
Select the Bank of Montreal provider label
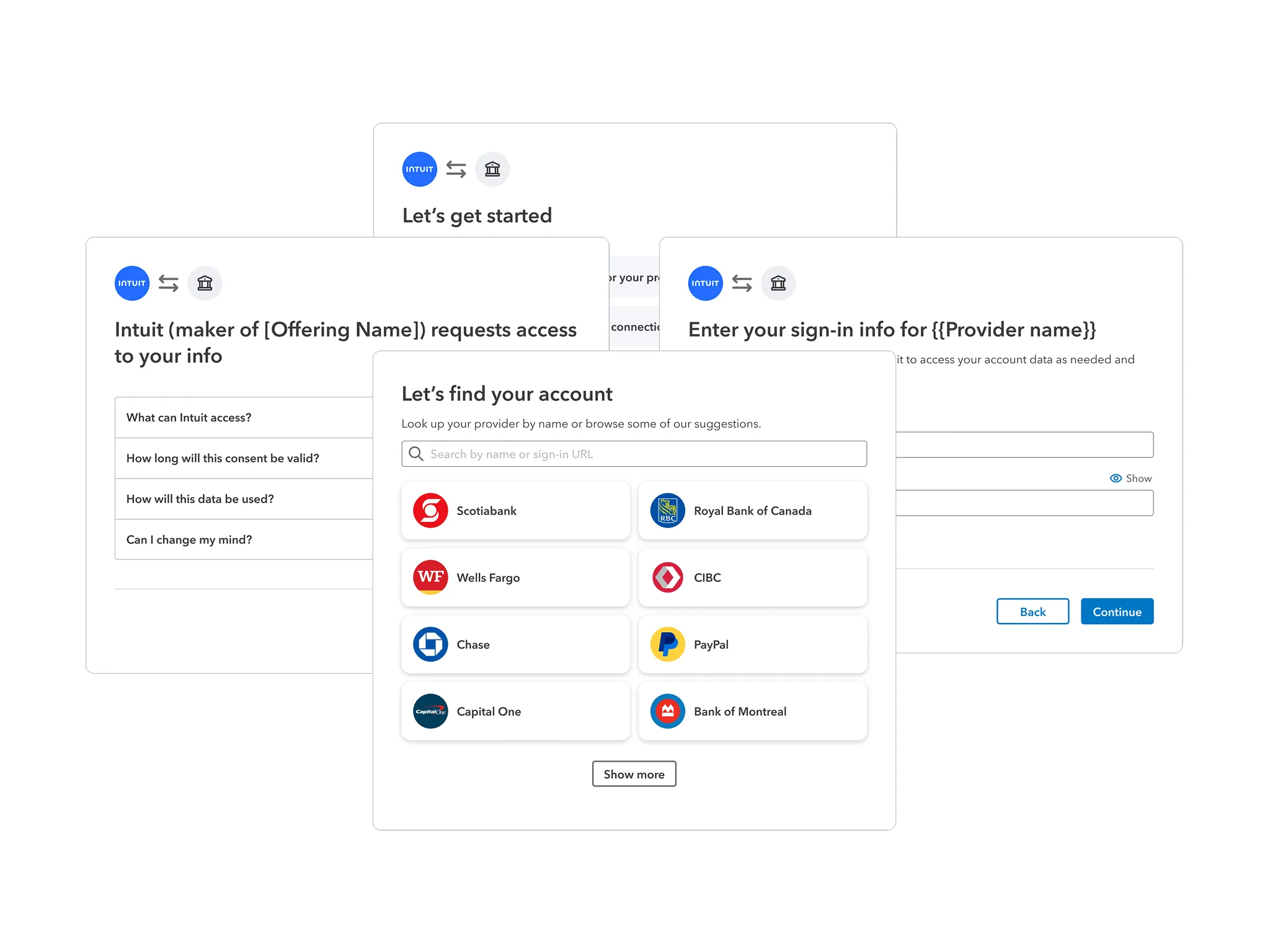(740, 712)
